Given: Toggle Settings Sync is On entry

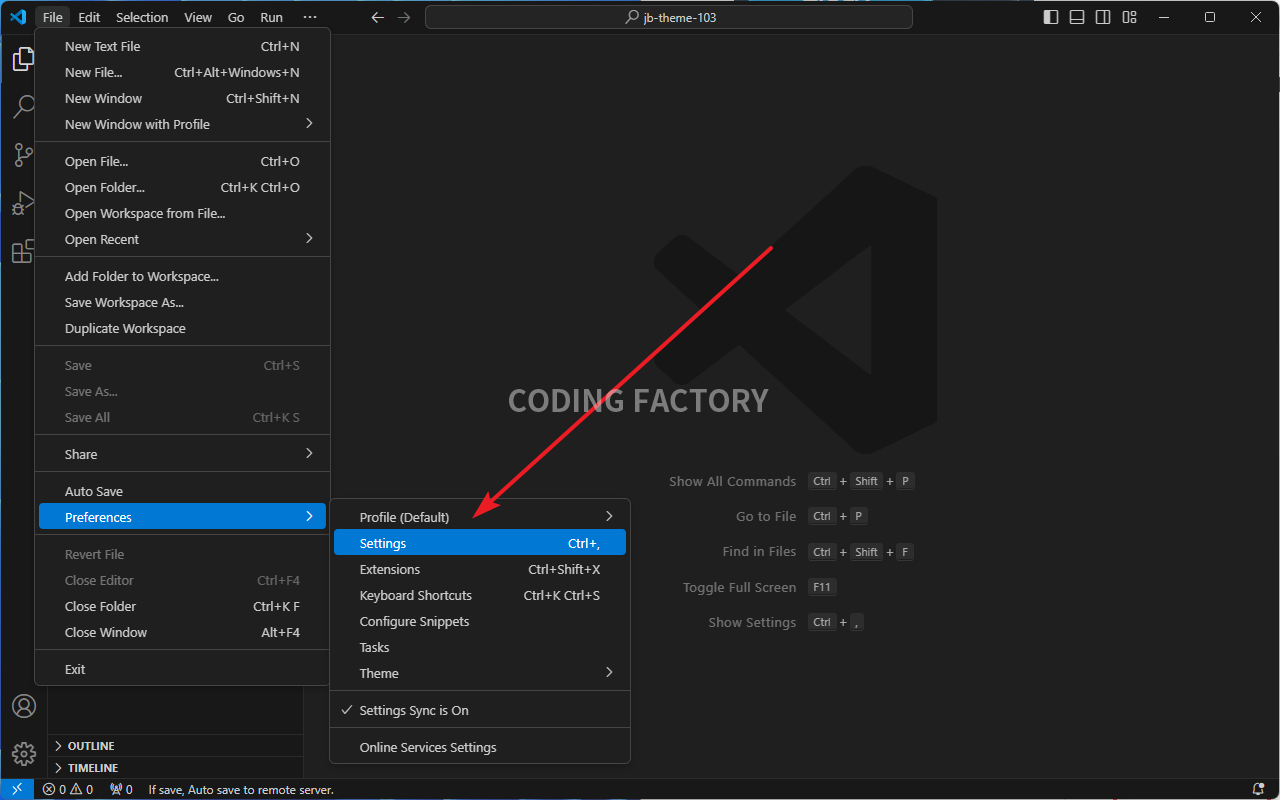Looking at the screenshot, I should [x=480, y=710].
